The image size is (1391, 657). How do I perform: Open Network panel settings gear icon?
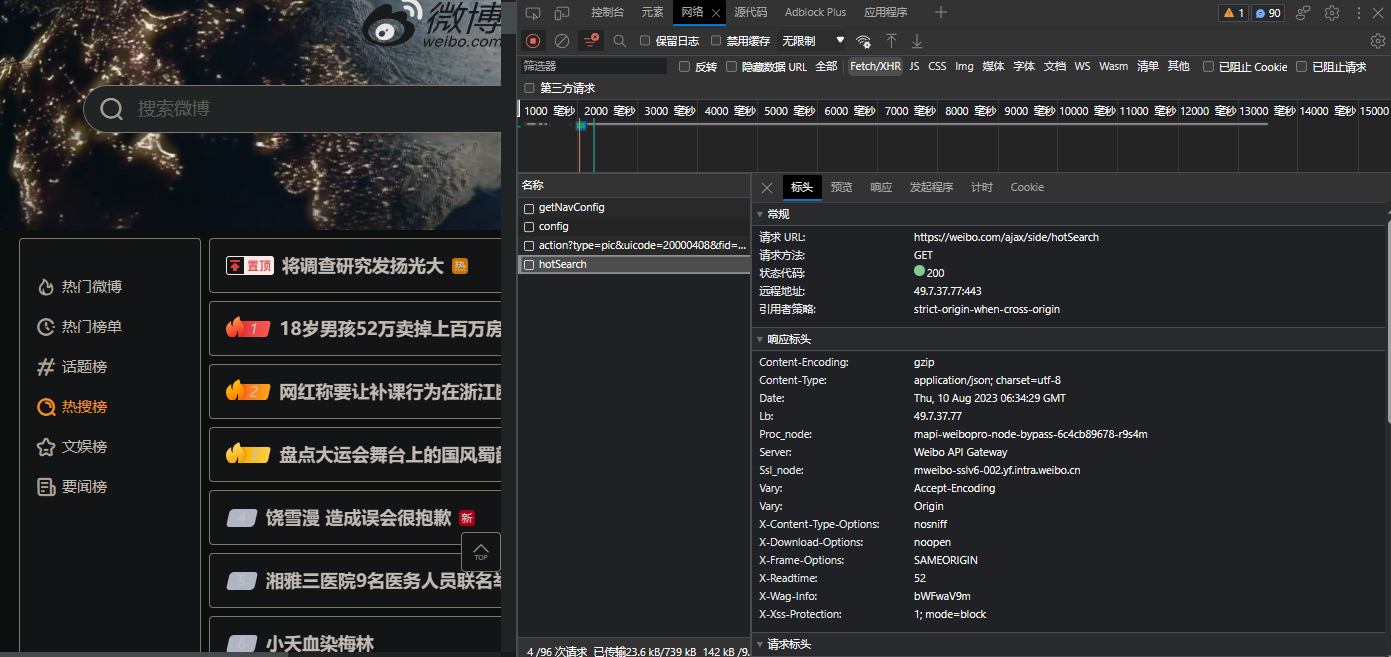coord(1378,41)
